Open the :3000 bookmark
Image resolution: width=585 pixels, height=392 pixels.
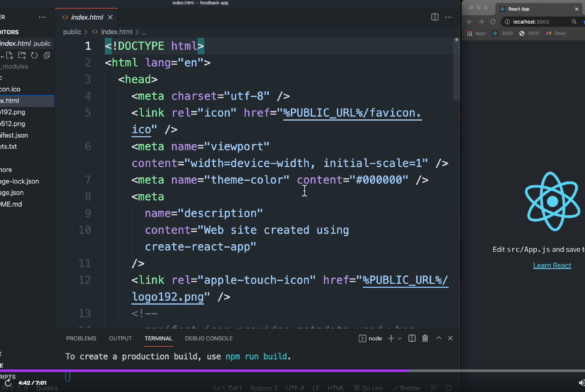point(503,34)
